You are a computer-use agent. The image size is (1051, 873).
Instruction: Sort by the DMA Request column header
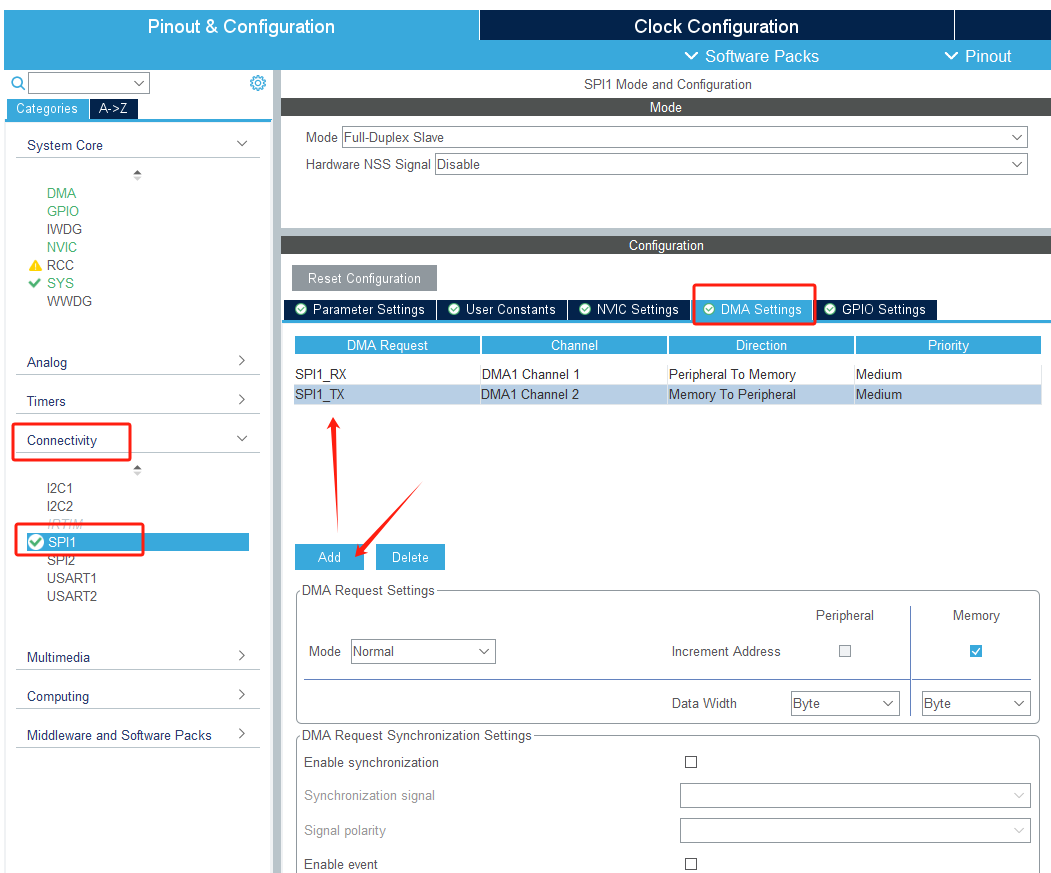click(x=387, y=345)
